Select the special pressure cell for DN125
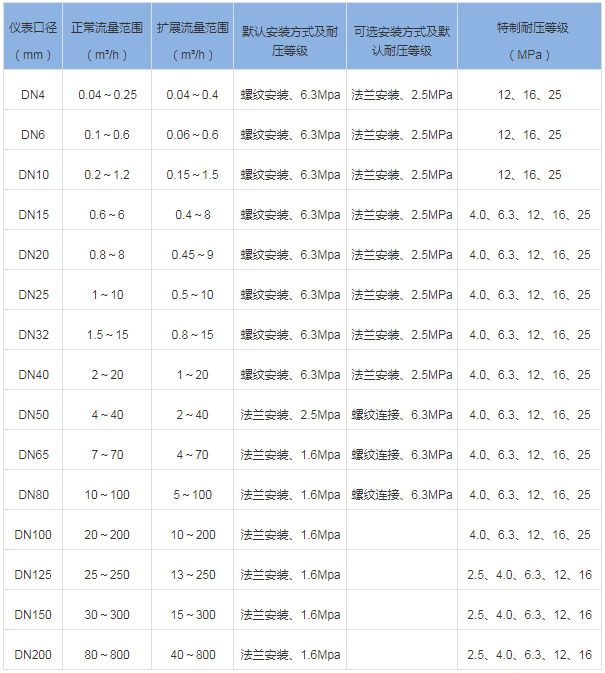 [529, 575]
